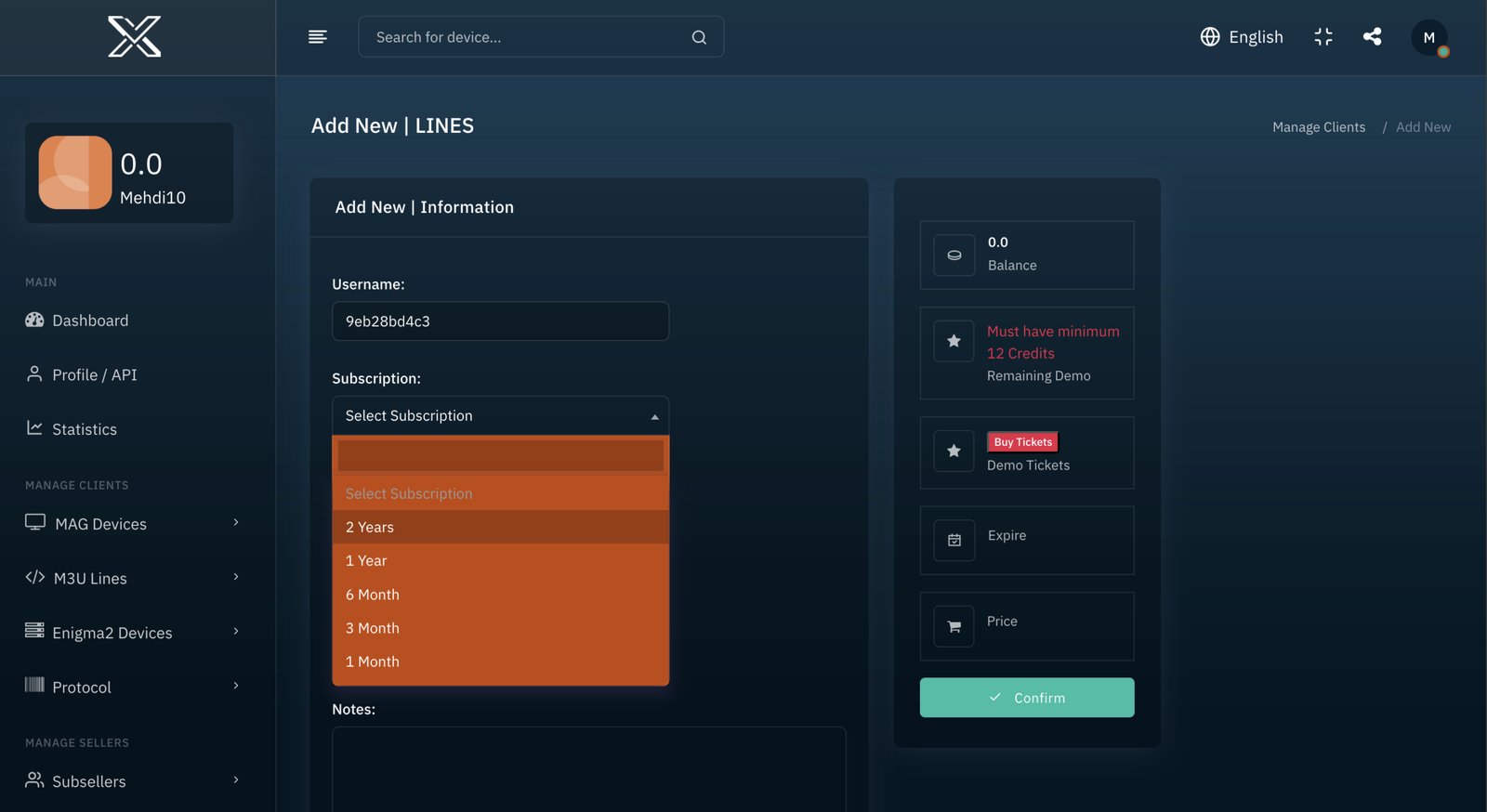Expand the MAG Devices submenu

point(131,524)
